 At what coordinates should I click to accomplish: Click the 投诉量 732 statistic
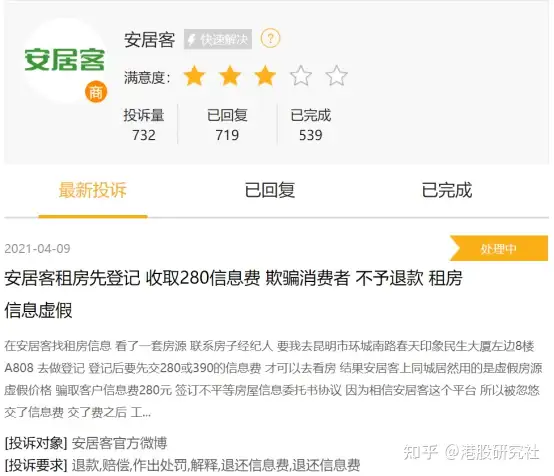point(144,125)
